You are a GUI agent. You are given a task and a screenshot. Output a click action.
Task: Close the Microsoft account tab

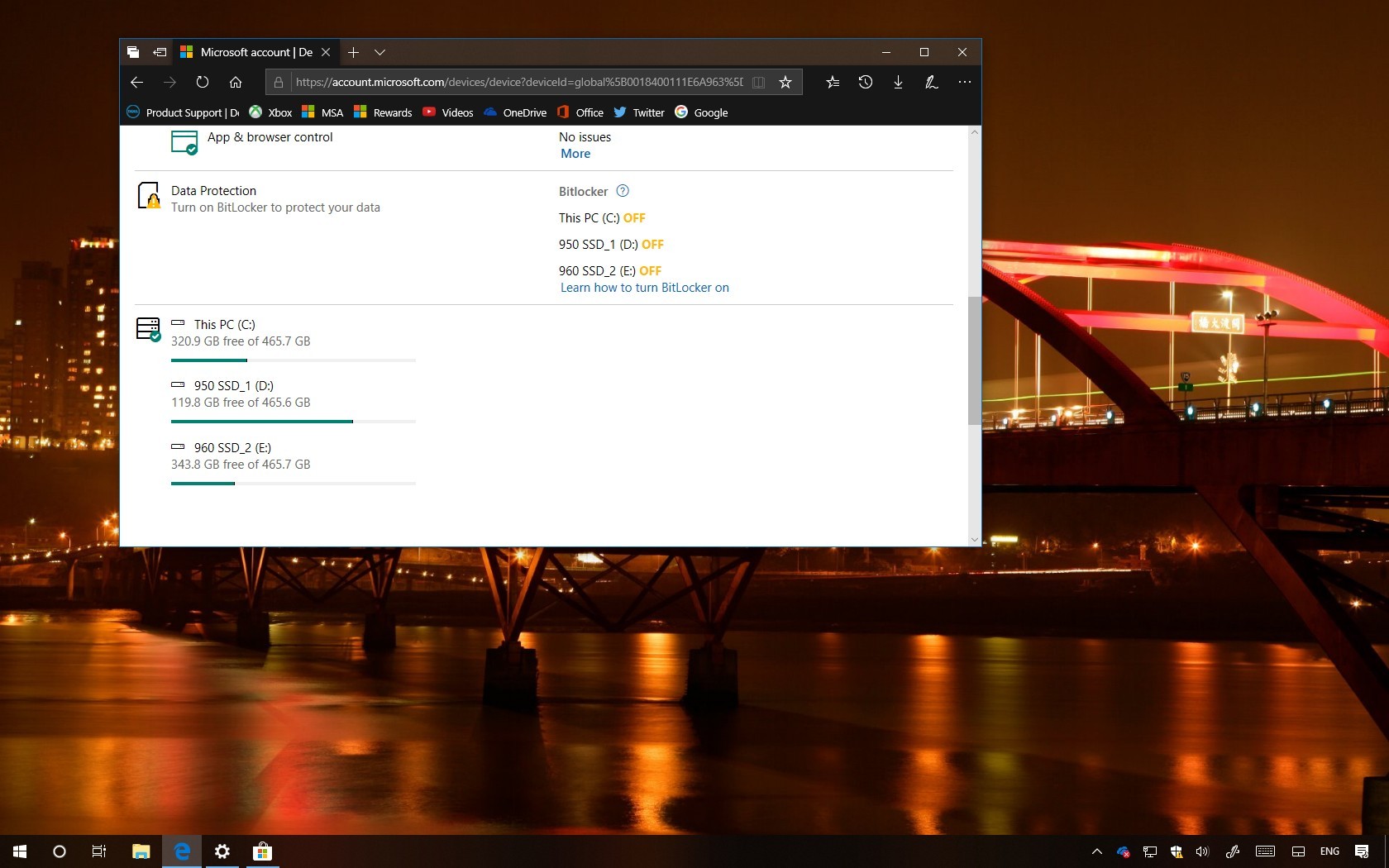(326, 52)
